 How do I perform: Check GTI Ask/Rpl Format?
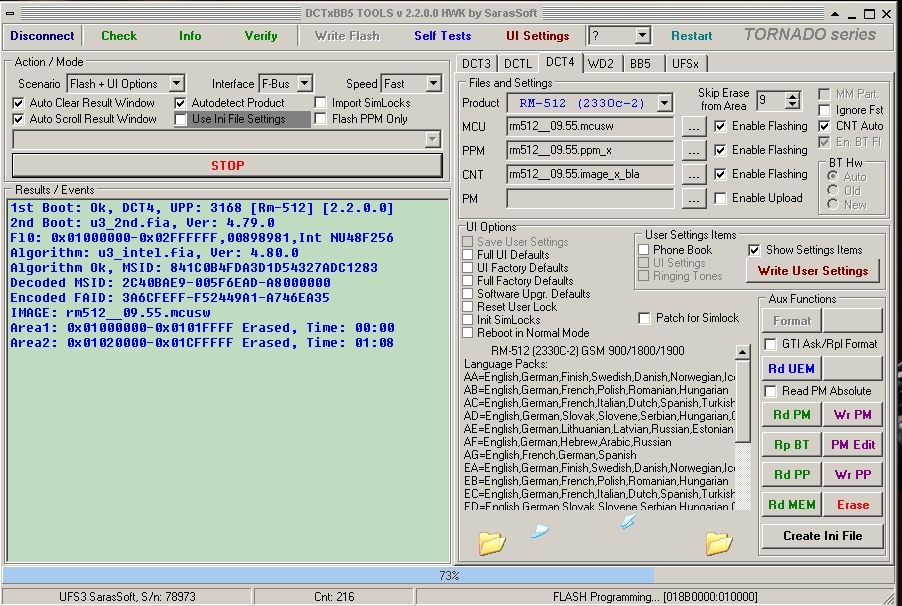(770, 344)
